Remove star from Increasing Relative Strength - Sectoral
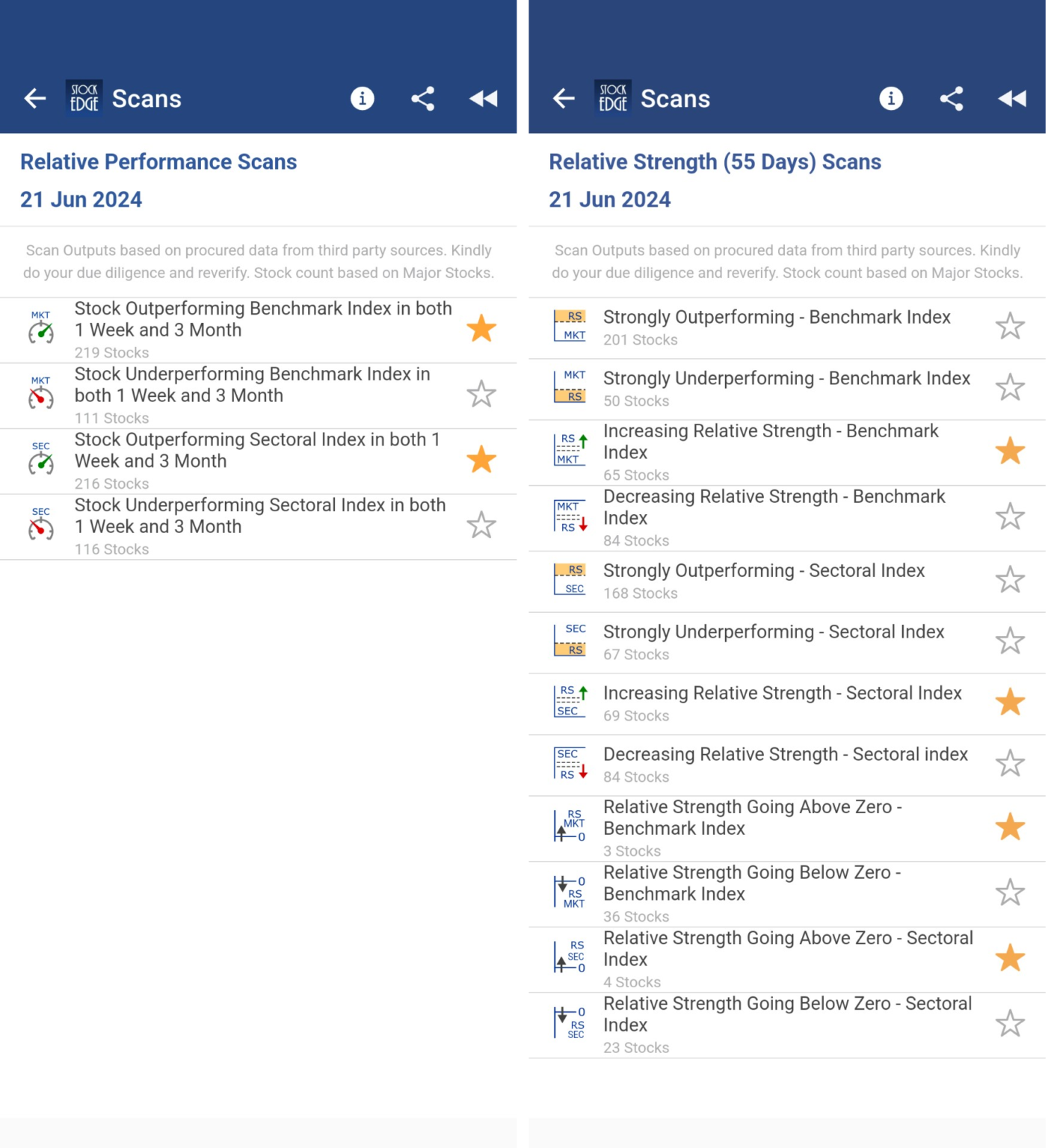Screen dimensions: 1048x1148 [x=1010, y=703]
